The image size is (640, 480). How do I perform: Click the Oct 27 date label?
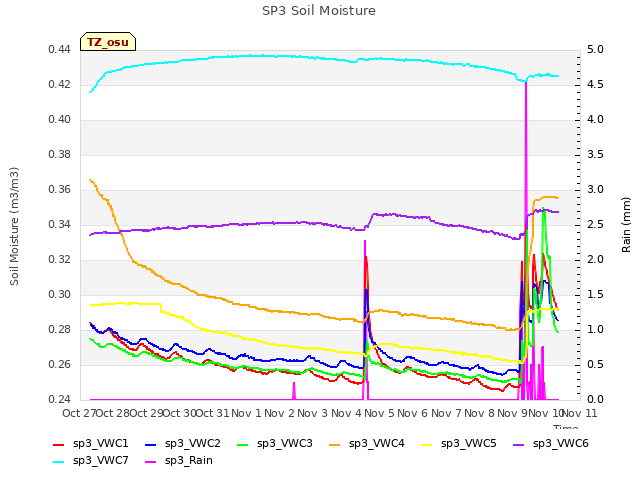click(x=79, y=413)
